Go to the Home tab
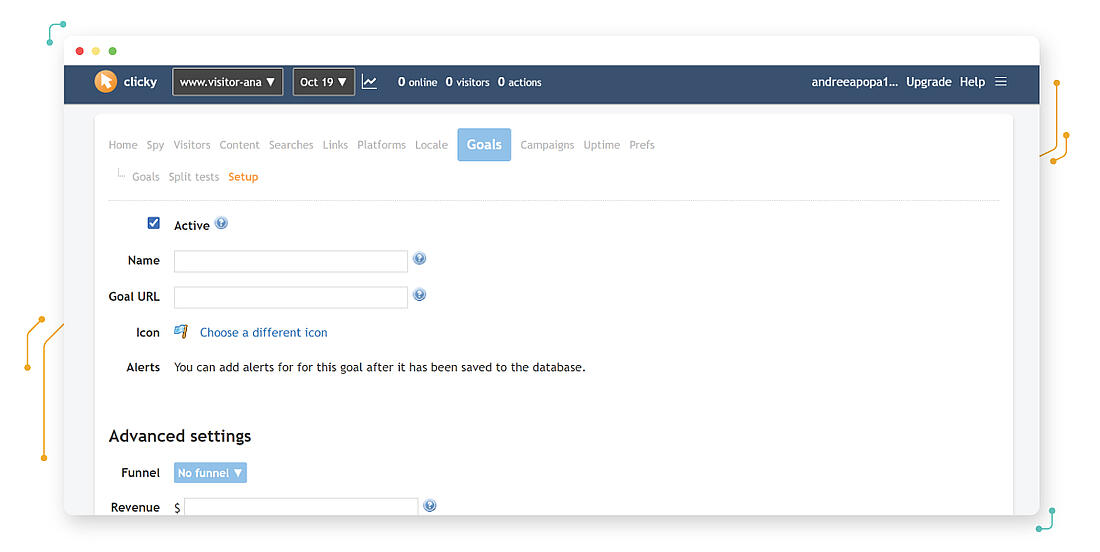Screen dimensions: 1100x552 click(123, 145)
